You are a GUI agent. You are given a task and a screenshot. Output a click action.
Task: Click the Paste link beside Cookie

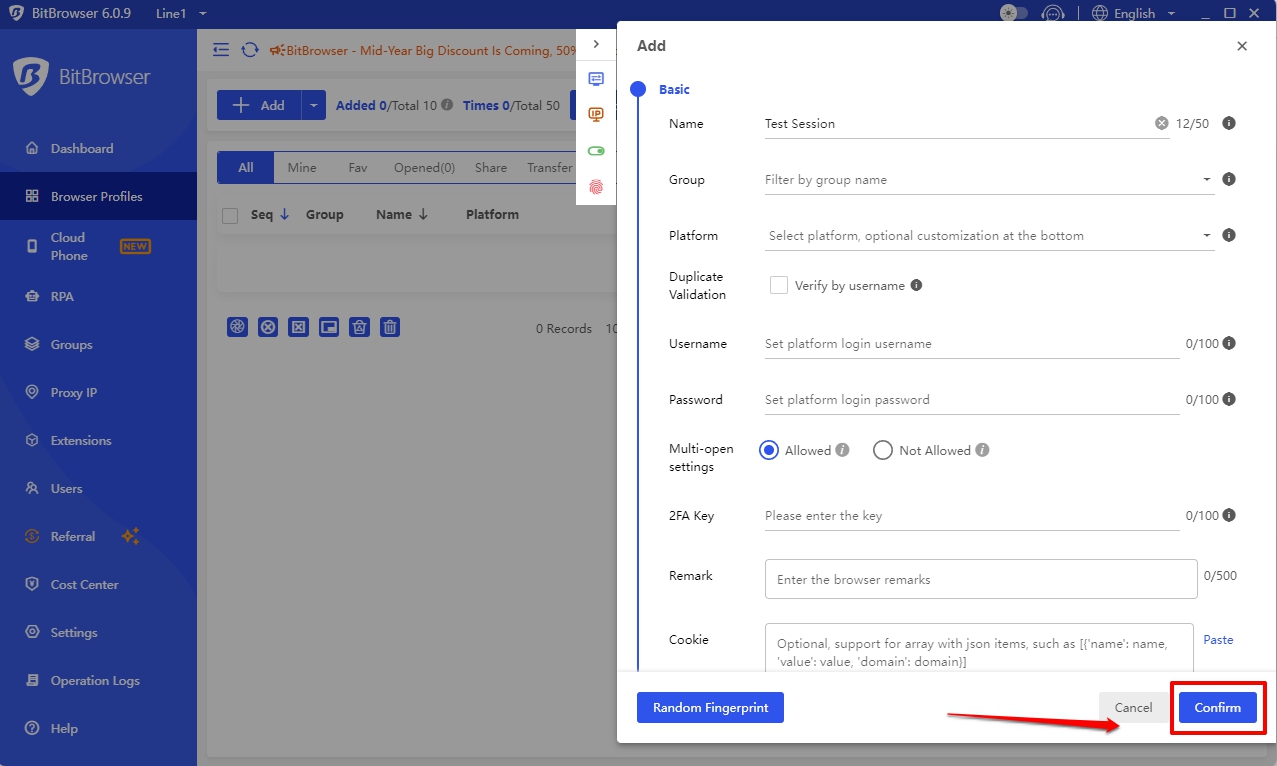pyautogui.click(x=1218, y=640)
